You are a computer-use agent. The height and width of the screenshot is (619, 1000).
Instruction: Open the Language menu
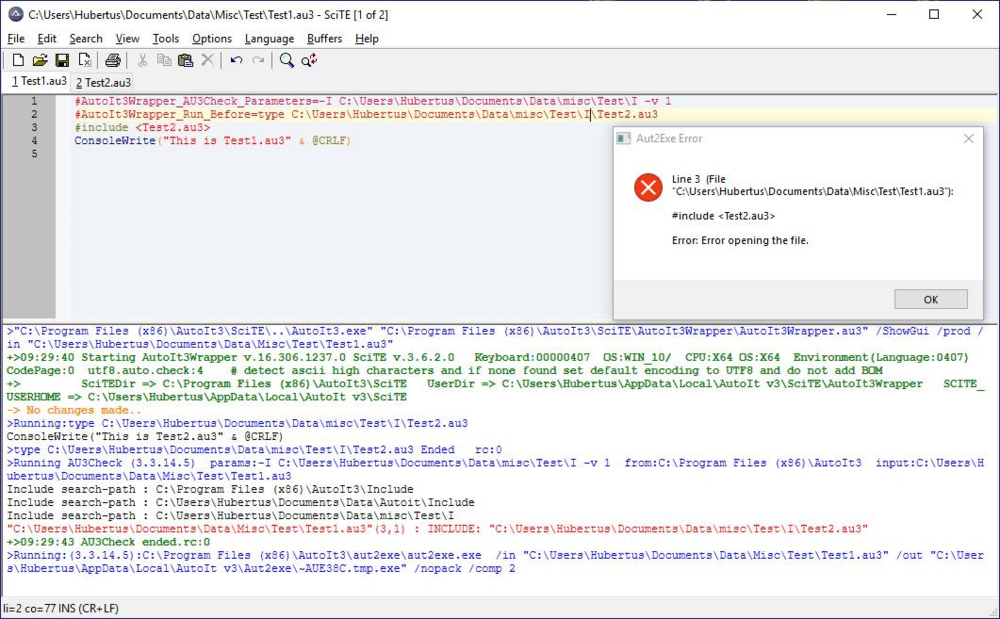(x=269, y=39)
